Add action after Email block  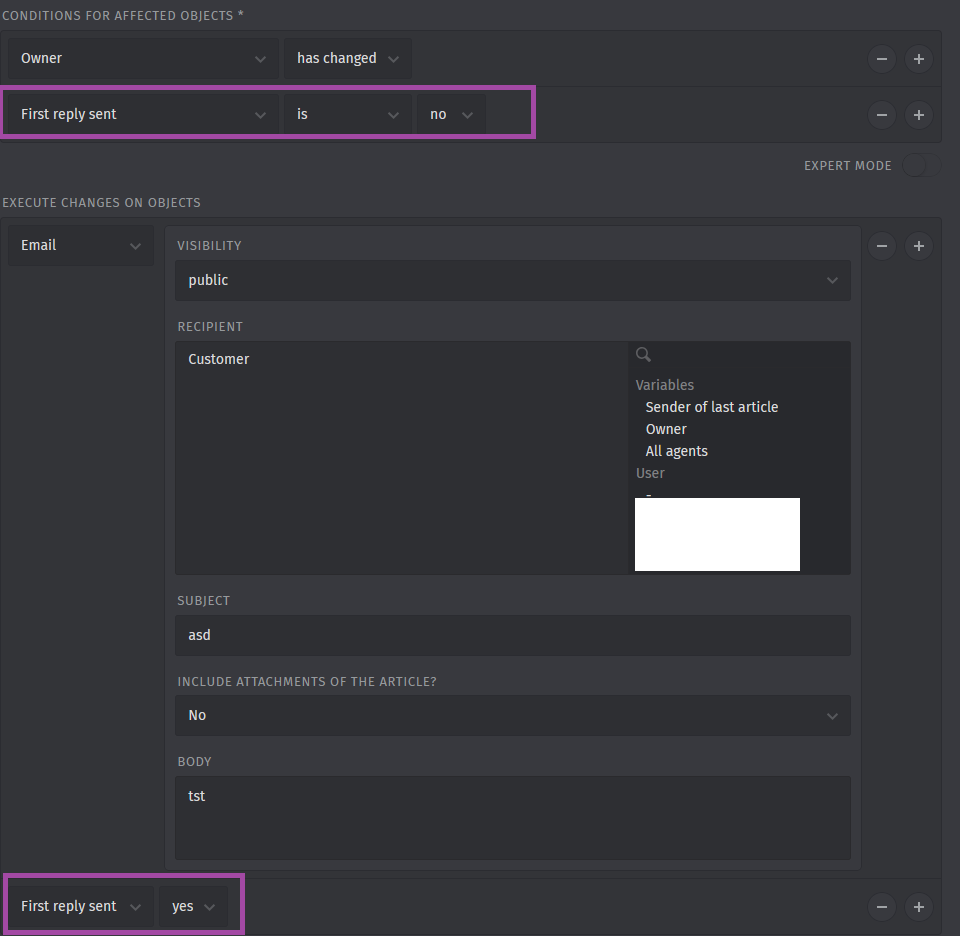(x=918, y=246)
